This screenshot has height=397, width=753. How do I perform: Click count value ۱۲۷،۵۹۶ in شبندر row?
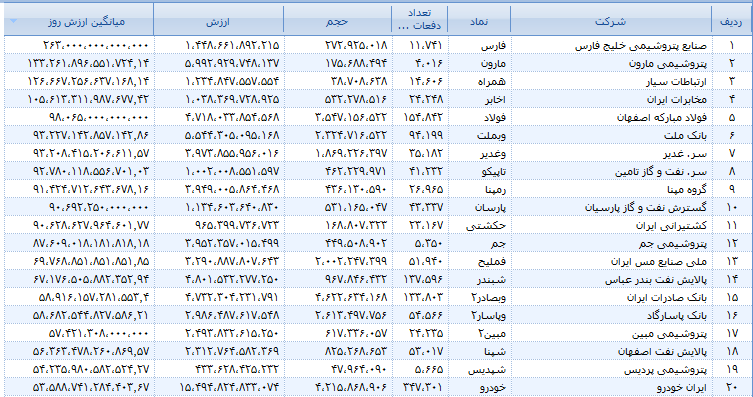[424, 279]
